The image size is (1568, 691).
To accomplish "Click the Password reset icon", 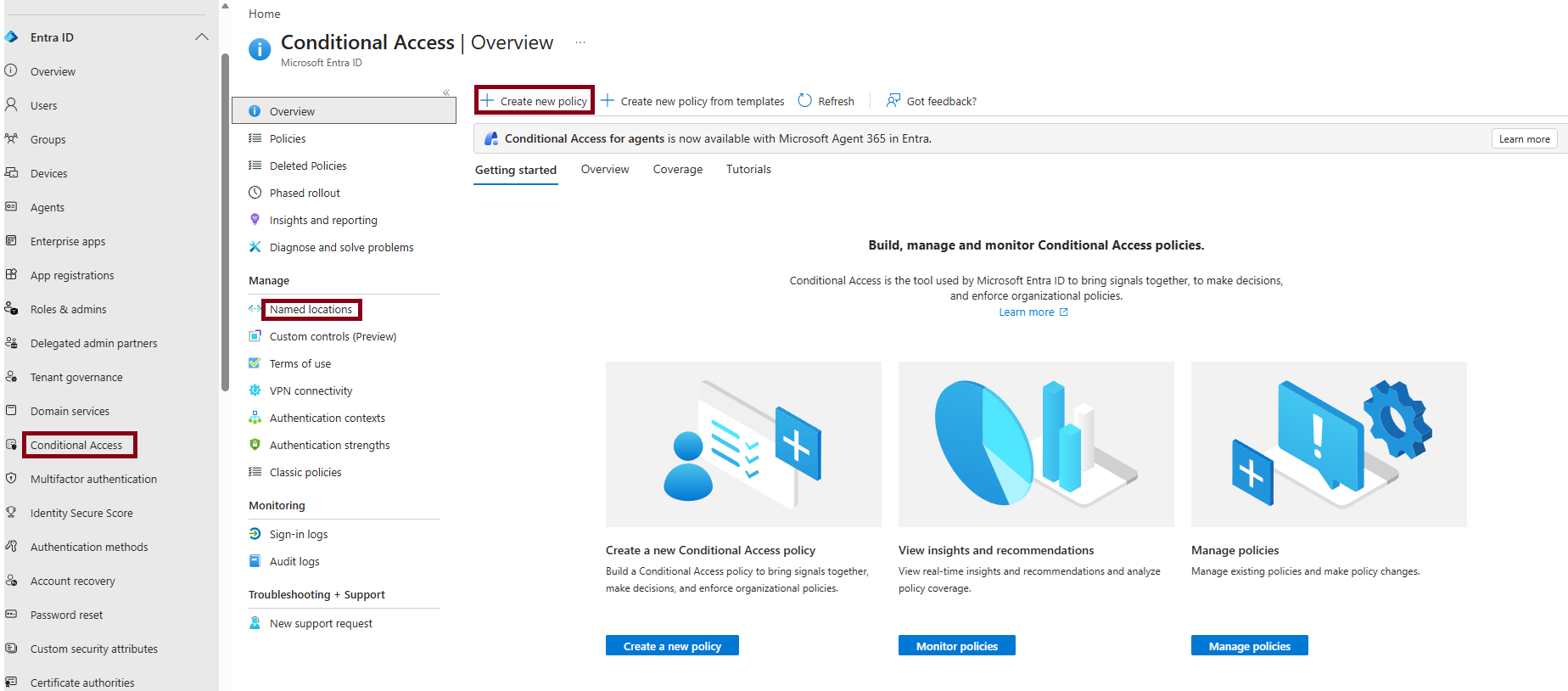I will point(11,615).
